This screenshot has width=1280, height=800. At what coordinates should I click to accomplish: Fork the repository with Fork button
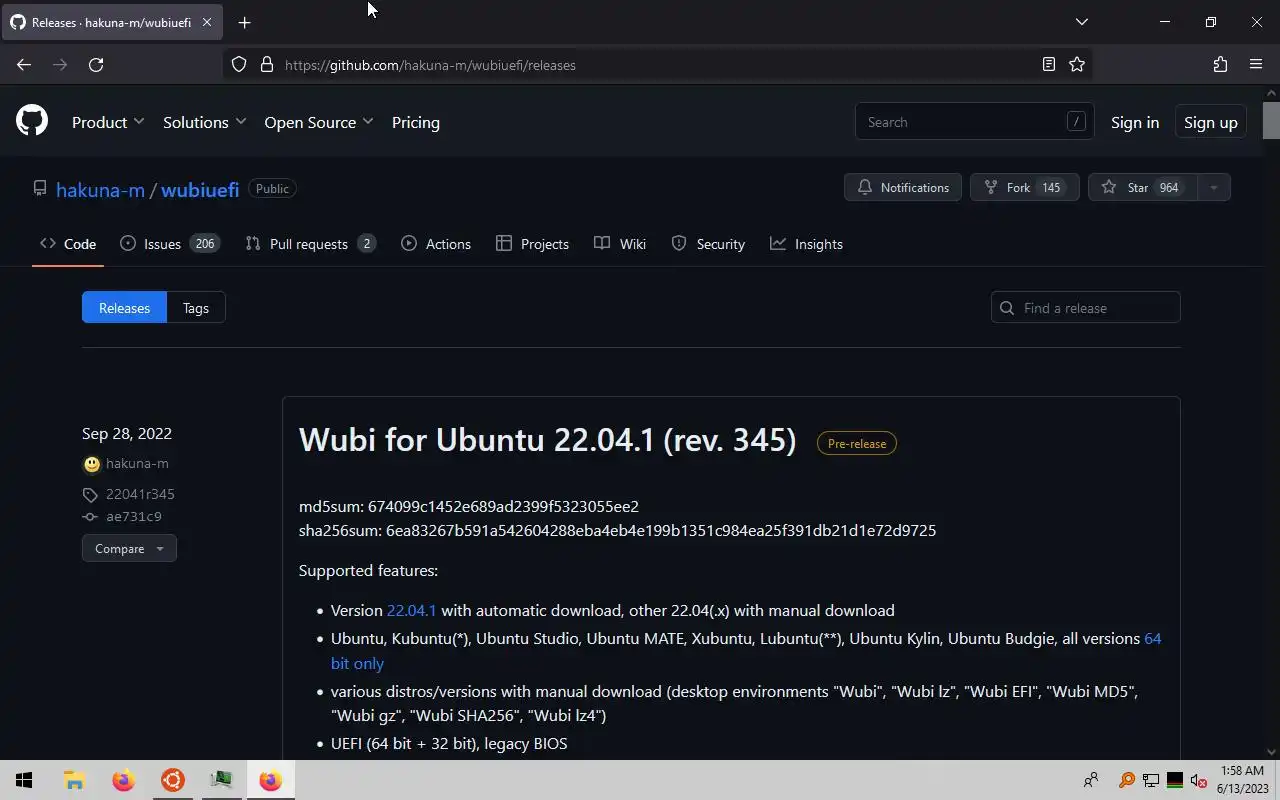[1024, 188]
